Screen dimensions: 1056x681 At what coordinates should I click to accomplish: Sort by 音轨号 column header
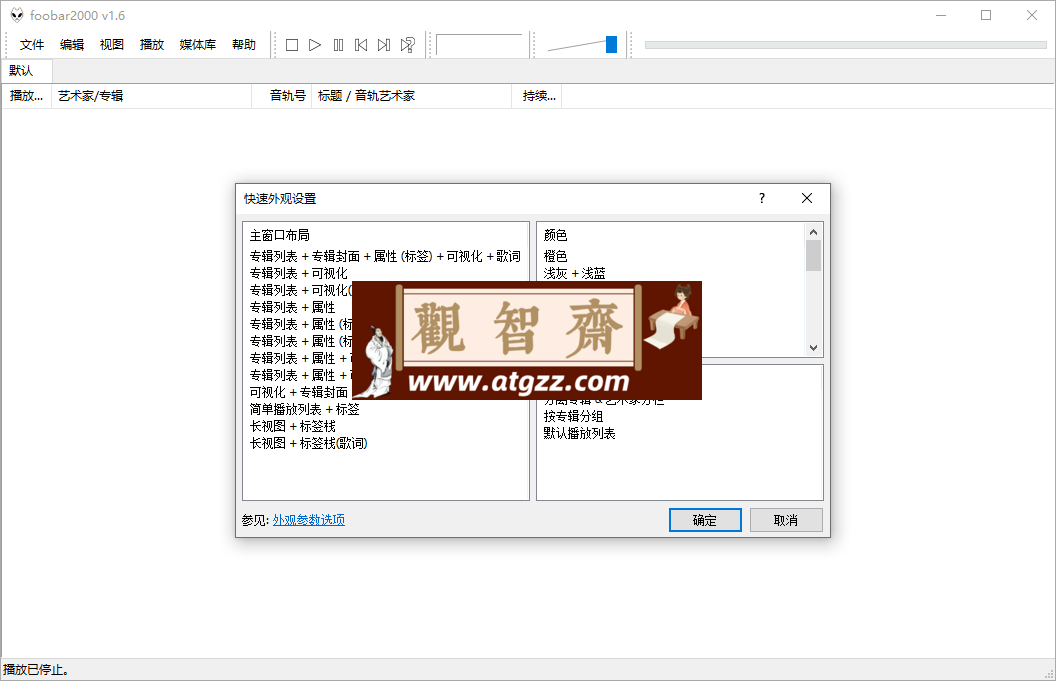(281, 96)
